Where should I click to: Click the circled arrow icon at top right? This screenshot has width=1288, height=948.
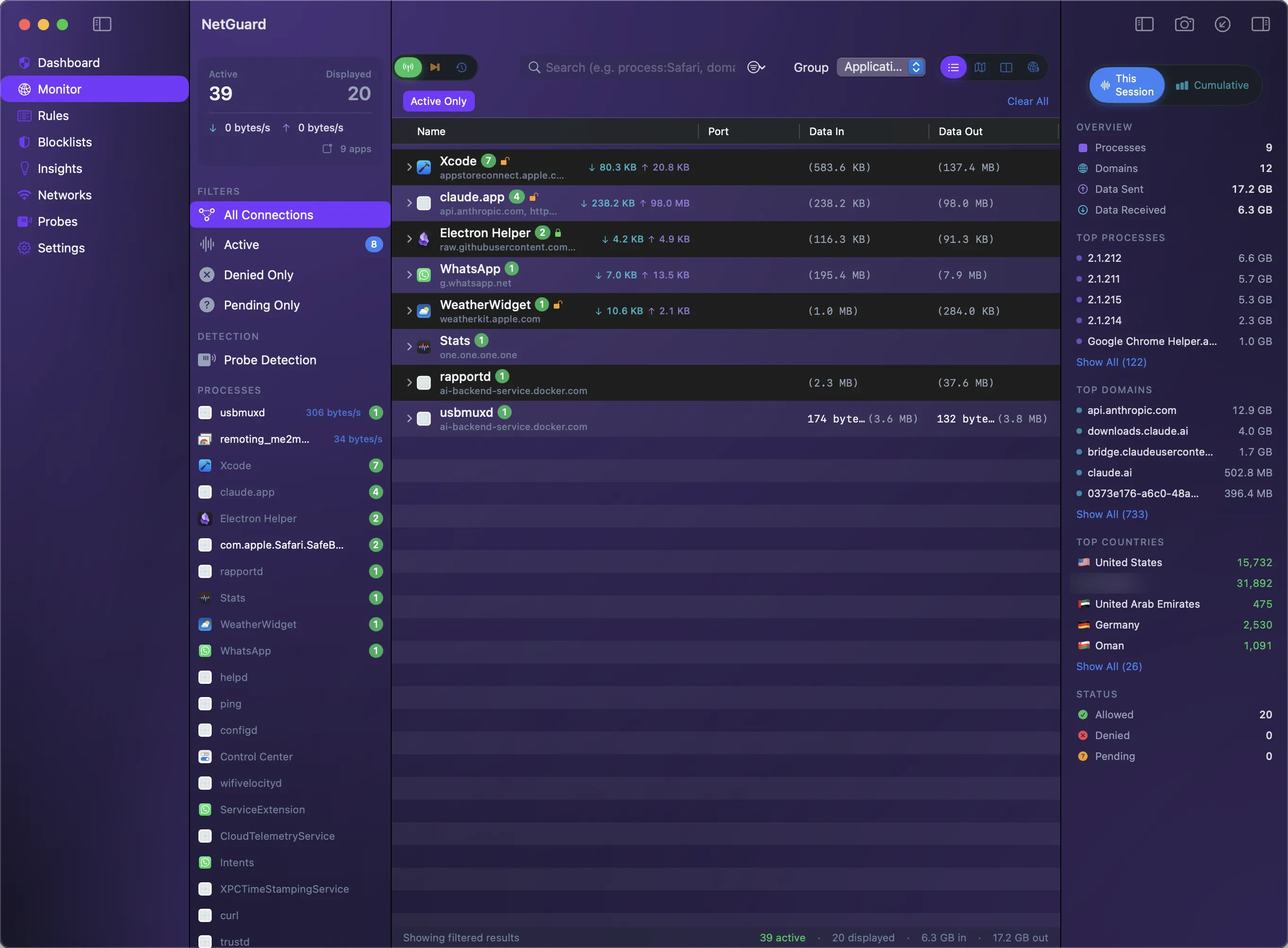(x=1223, y=24)
